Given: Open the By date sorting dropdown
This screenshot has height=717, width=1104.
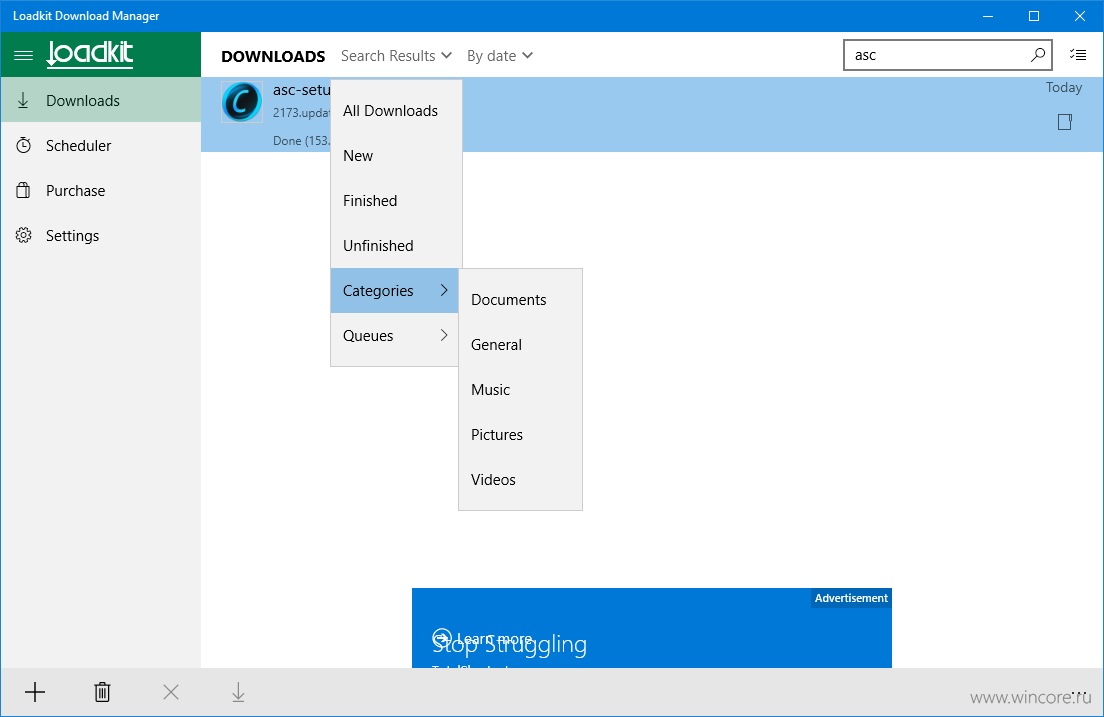Looking at the screenshot, I should [x=499, y=56].
